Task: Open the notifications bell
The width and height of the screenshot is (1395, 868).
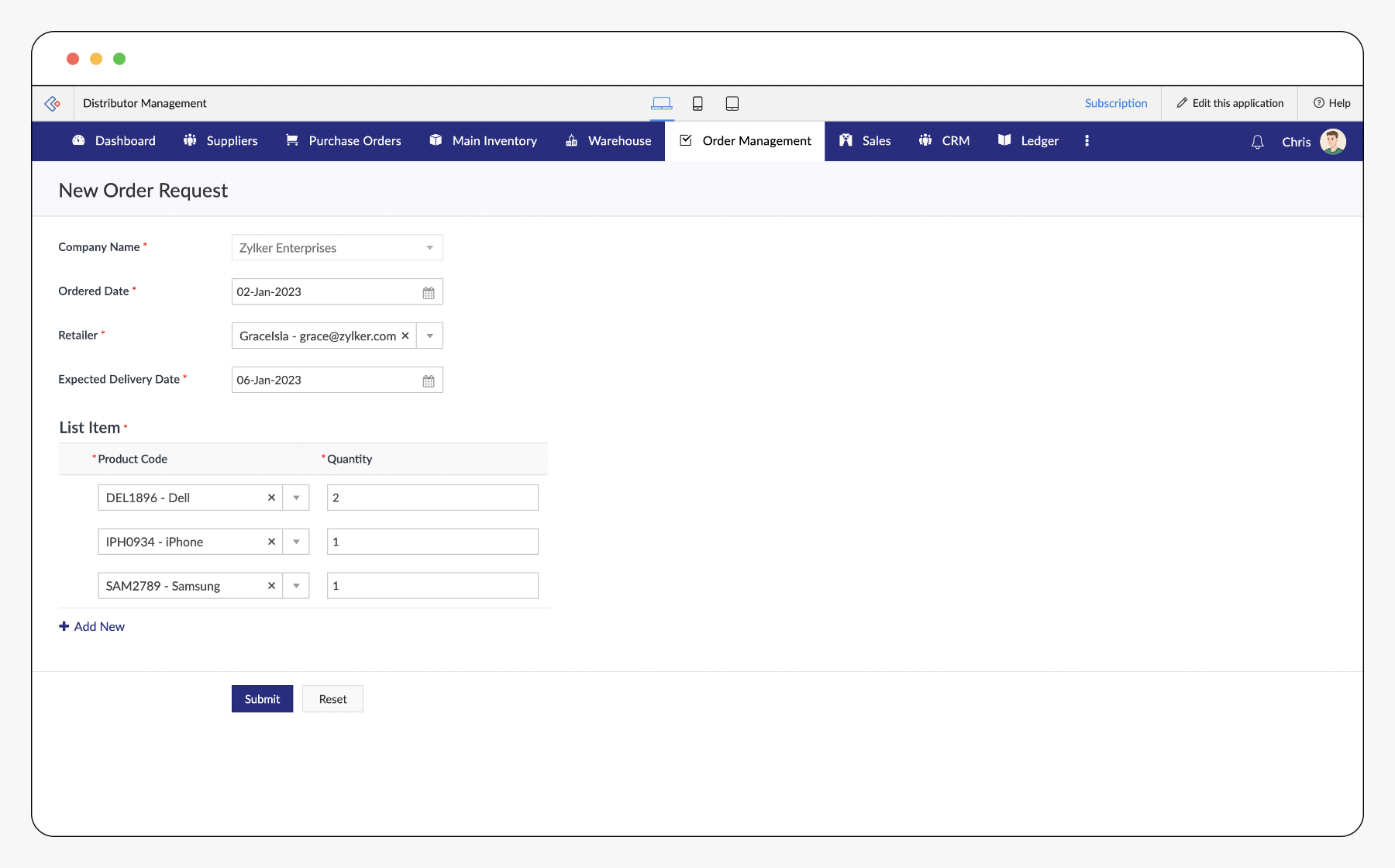Action: pyautogui.click(x=1257, y=142)
